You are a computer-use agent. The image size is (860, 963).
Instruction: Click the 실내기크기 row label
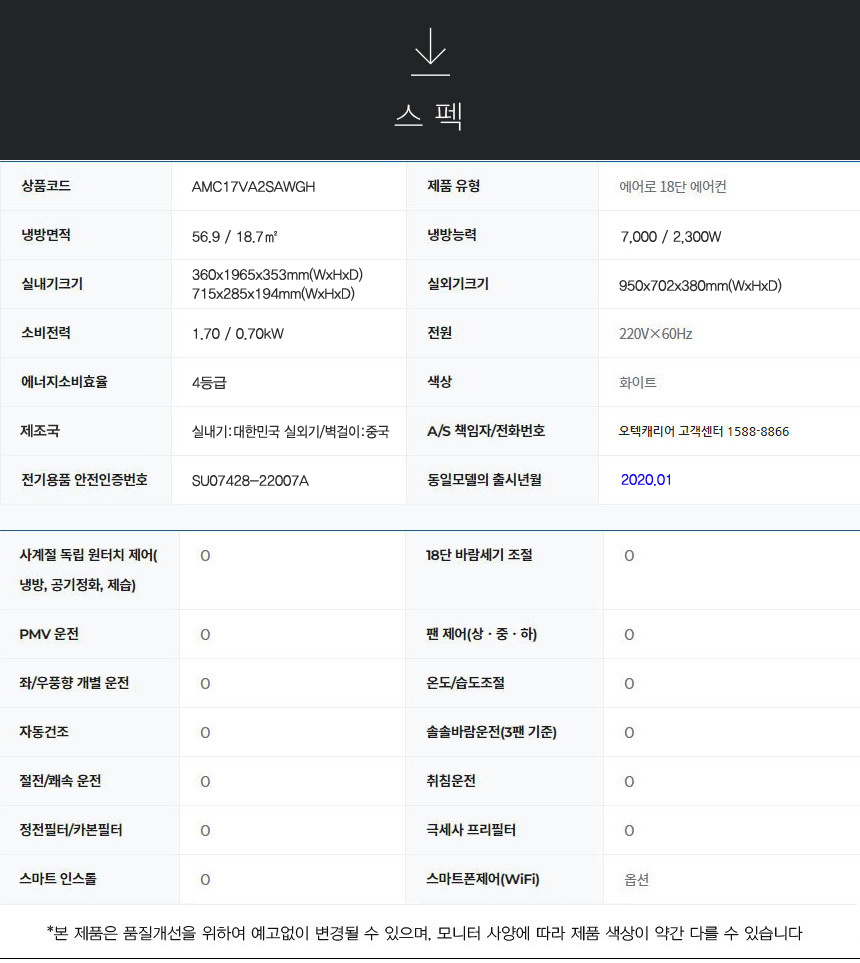pyautogui.click(x=52, y=284)
